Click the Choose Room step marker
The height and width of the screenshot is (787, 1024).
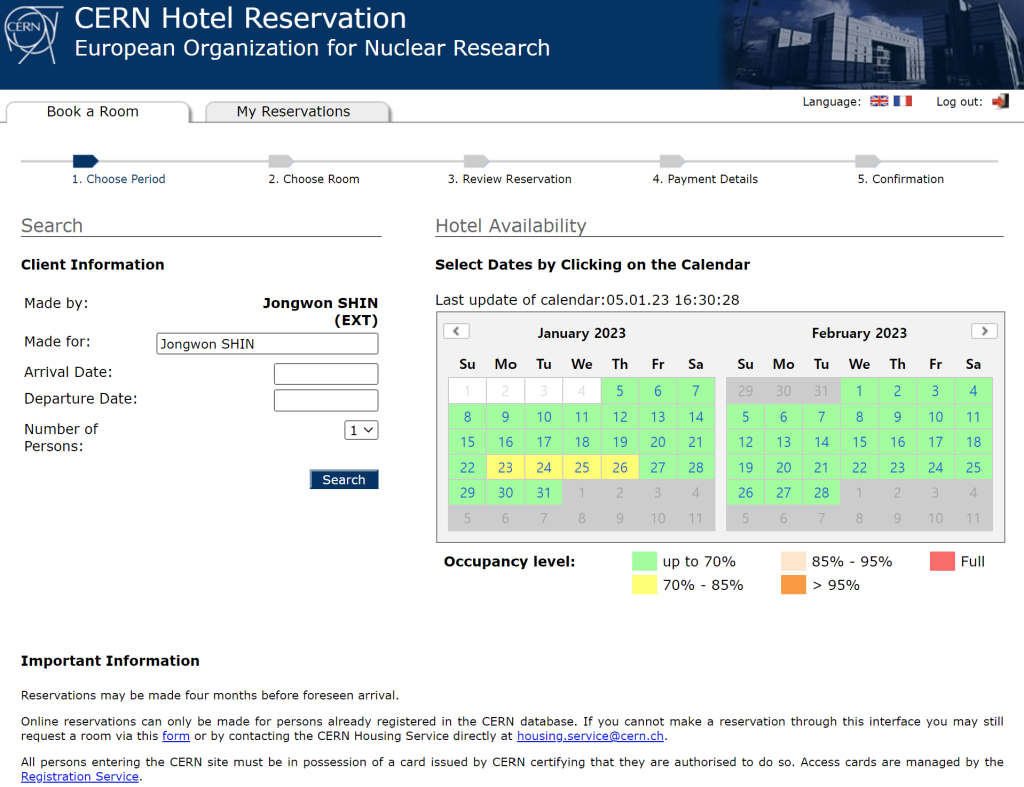281,161
